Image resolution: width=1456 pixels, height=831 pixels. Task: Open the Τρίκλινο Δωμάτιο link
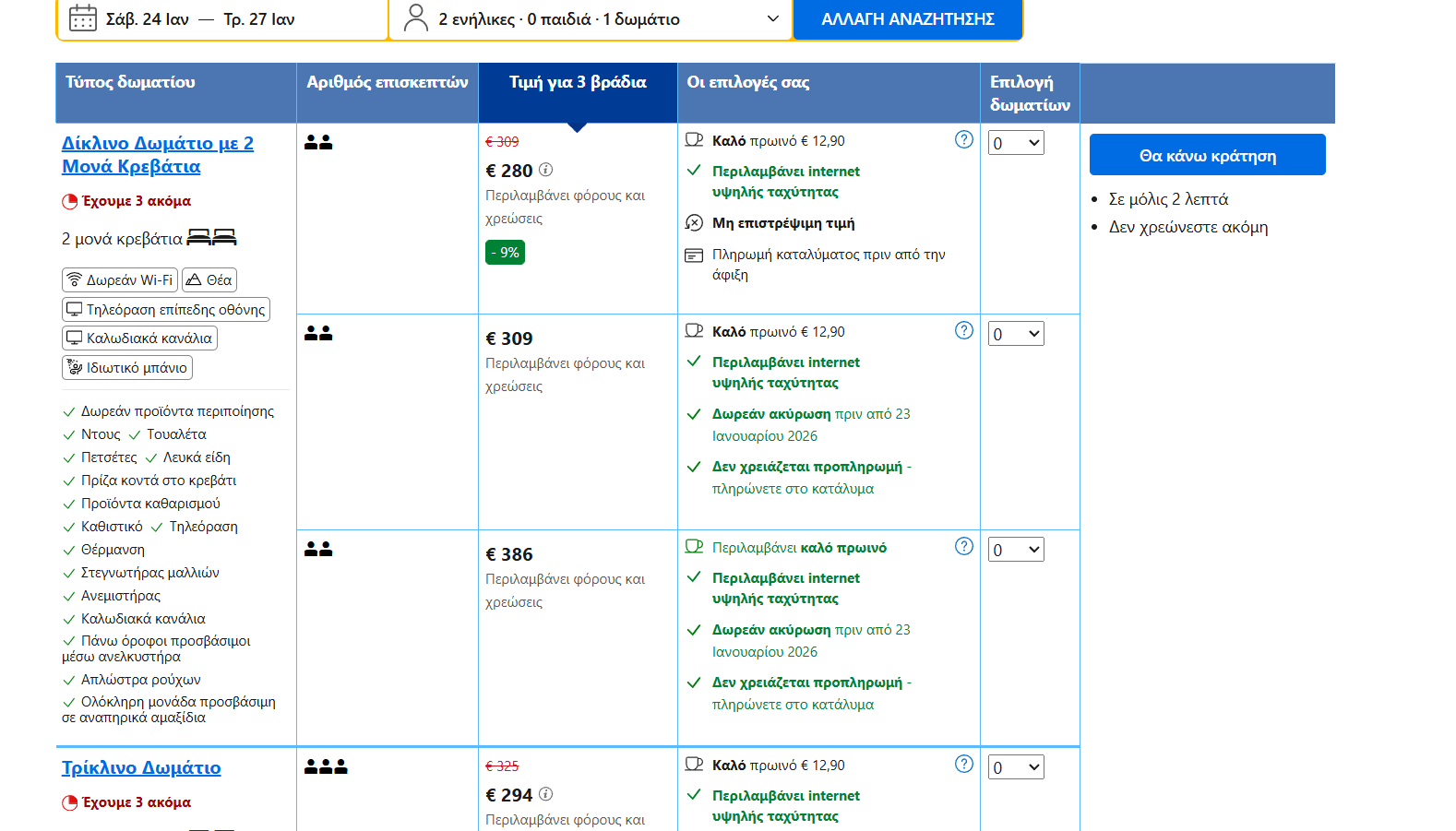(141, 768)
